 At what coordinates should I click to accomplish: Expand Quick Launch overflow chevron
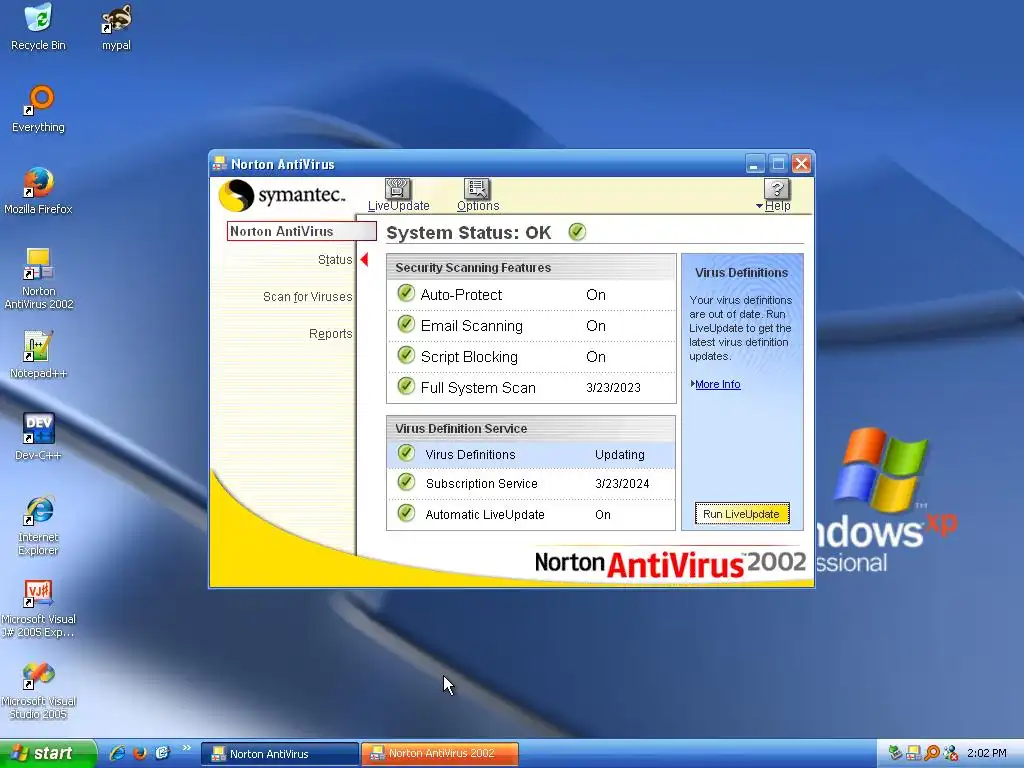click(186, 748)
